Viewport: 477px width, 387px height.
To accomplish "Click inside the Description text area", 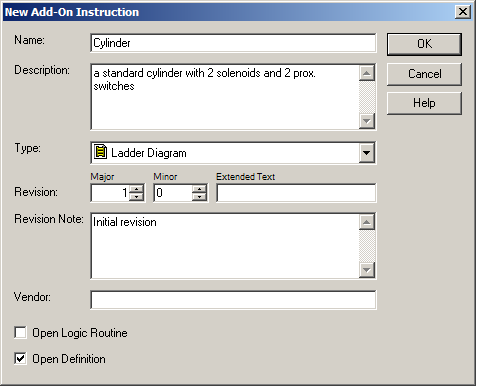I will [x=225, y=97].
